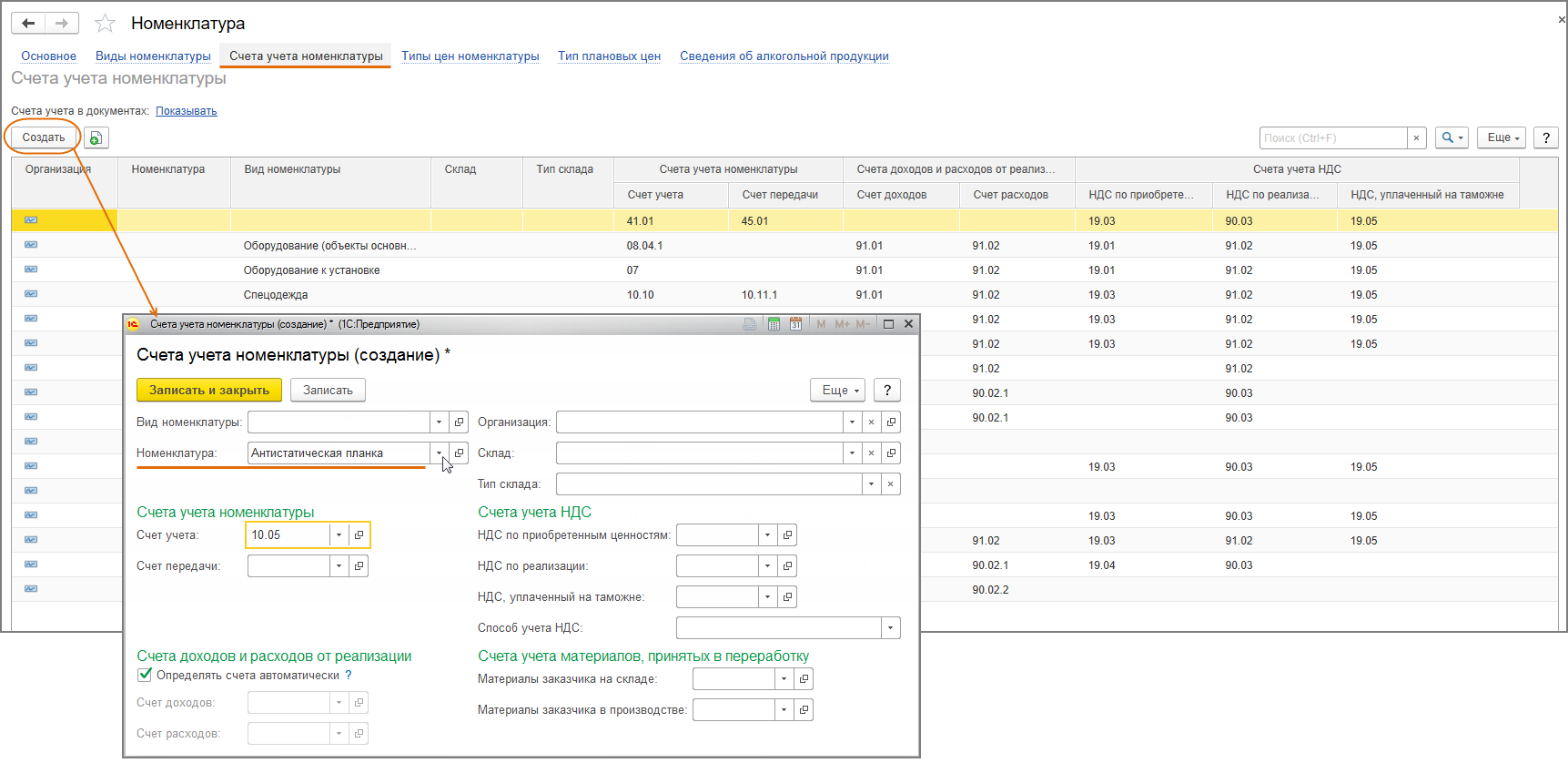Viewport: 1568px width, 763px height.
Task: Open Вид номенклатуры item with open button
Action: (x=459, y=422)
